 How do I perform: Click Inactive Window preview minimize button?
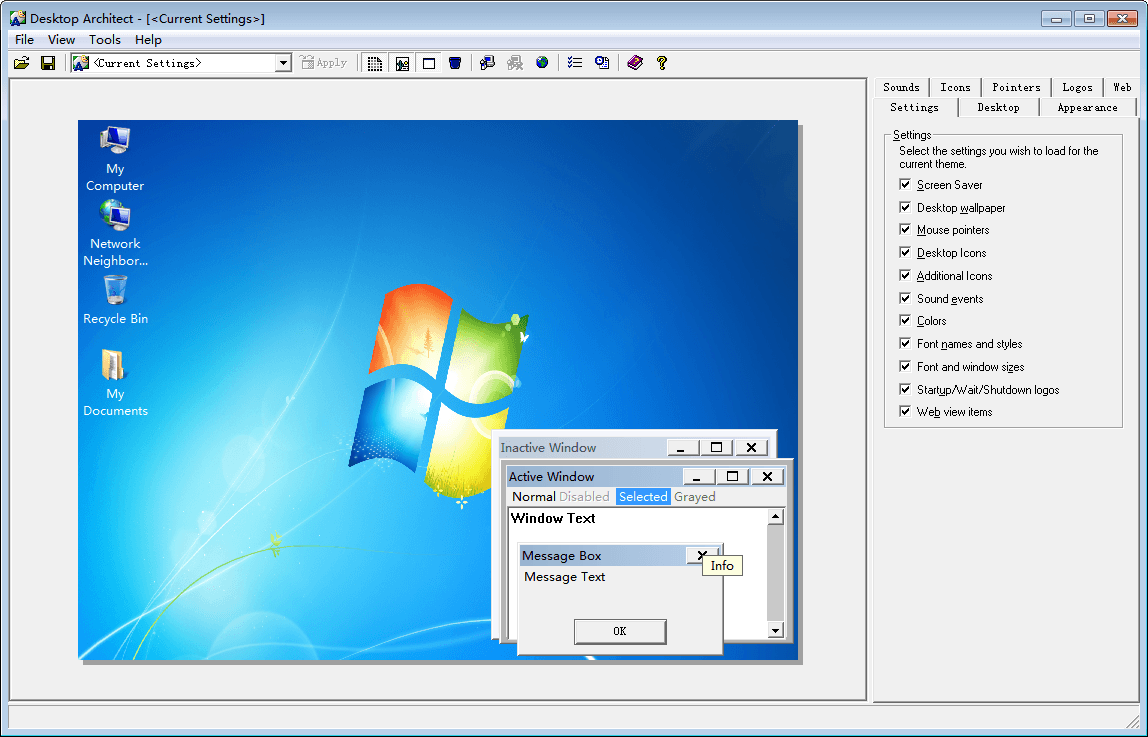pos(683,447)
